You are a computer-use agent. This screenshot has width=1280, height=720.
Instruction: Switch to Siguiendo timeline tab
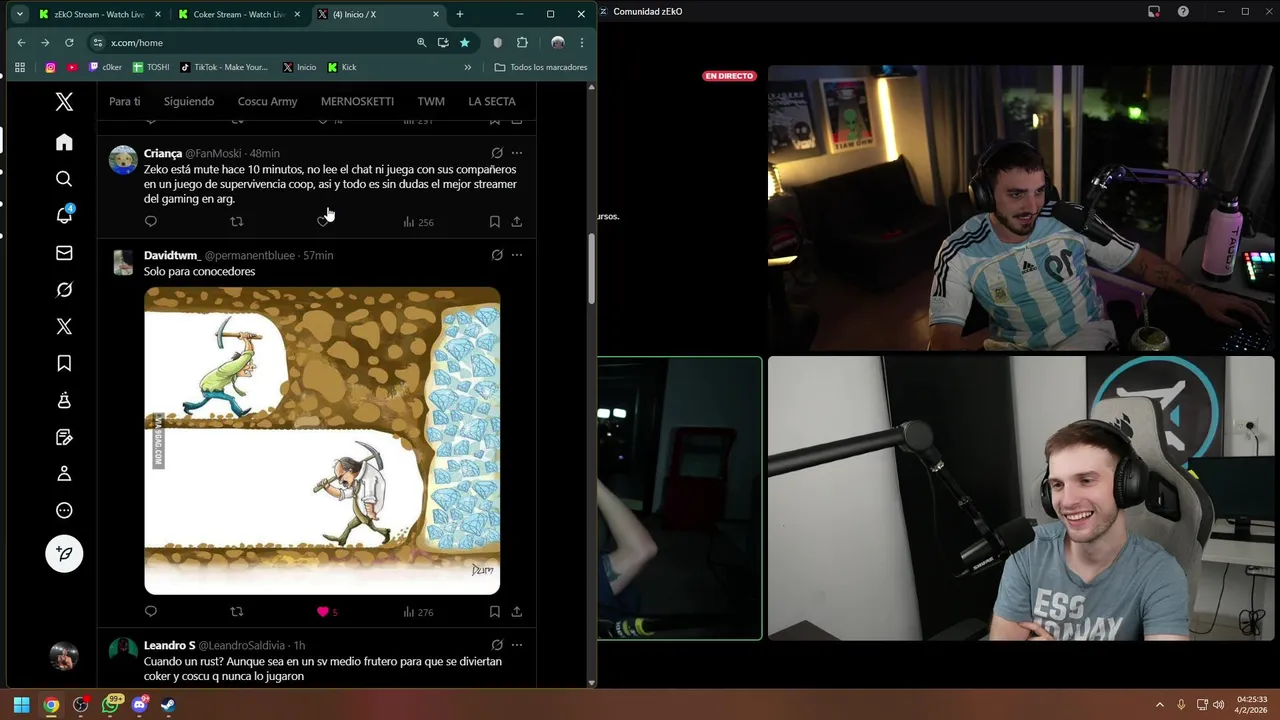(x=189, y=101)
